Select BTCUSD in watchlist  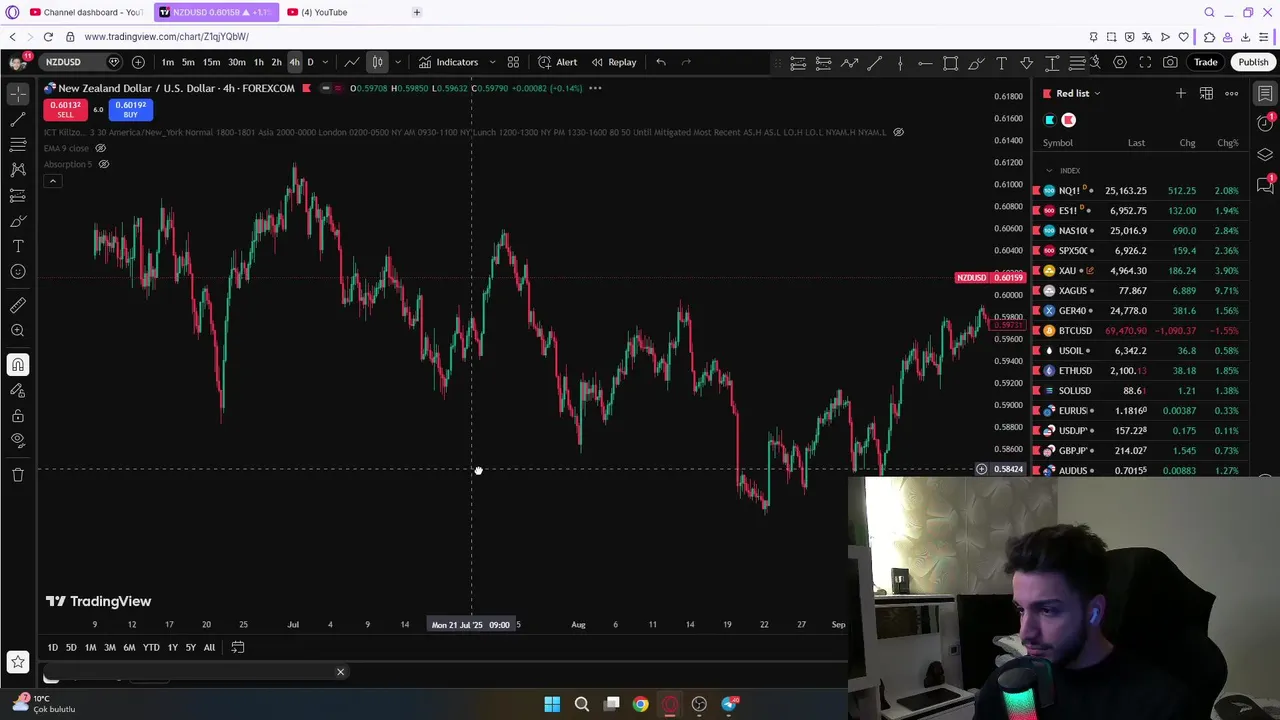[x=1140, y=330]
